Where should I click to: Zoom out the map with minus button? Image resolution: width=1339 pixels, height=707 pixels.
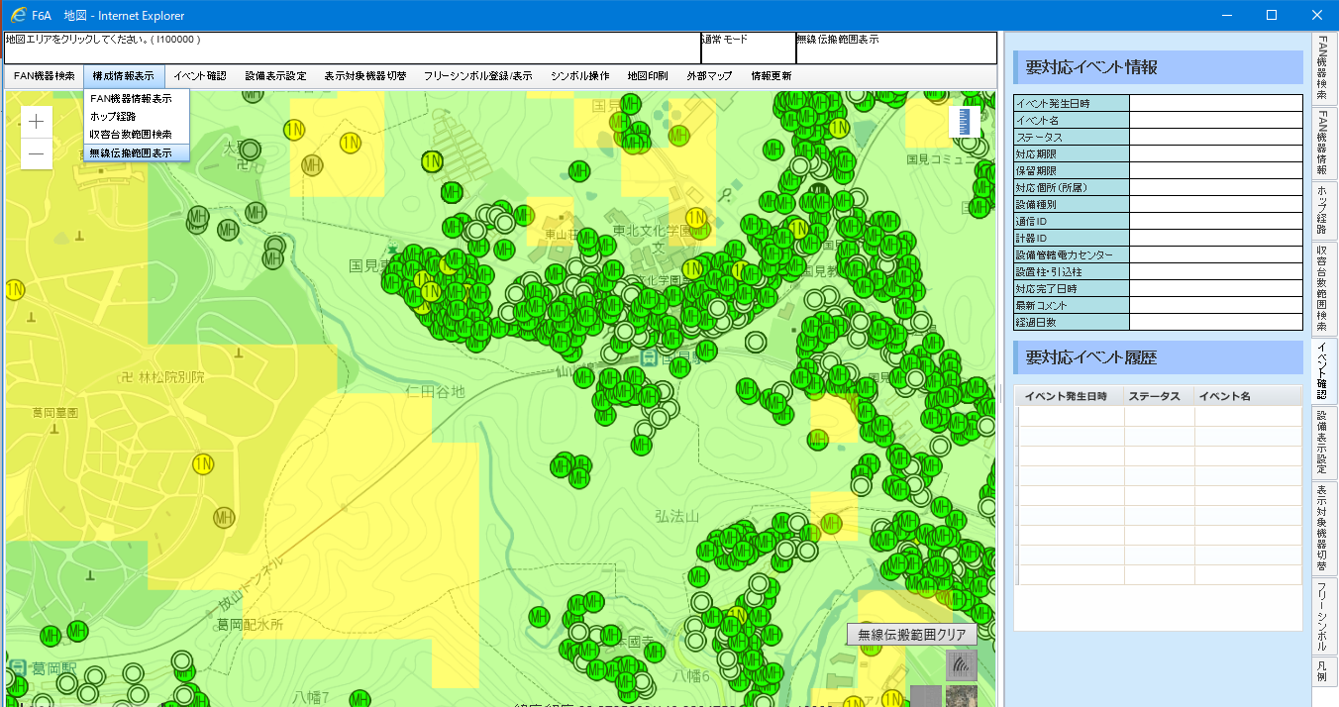(x=36, y=154)
